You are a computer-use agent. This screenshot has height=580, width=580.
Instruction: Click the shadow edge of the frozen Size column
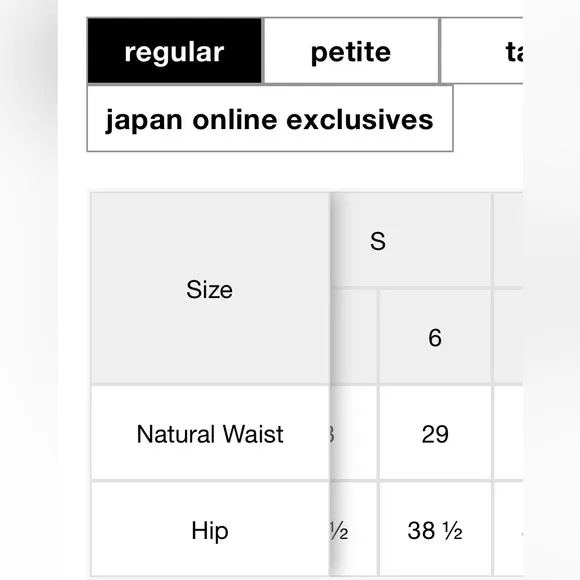(335, 385)
